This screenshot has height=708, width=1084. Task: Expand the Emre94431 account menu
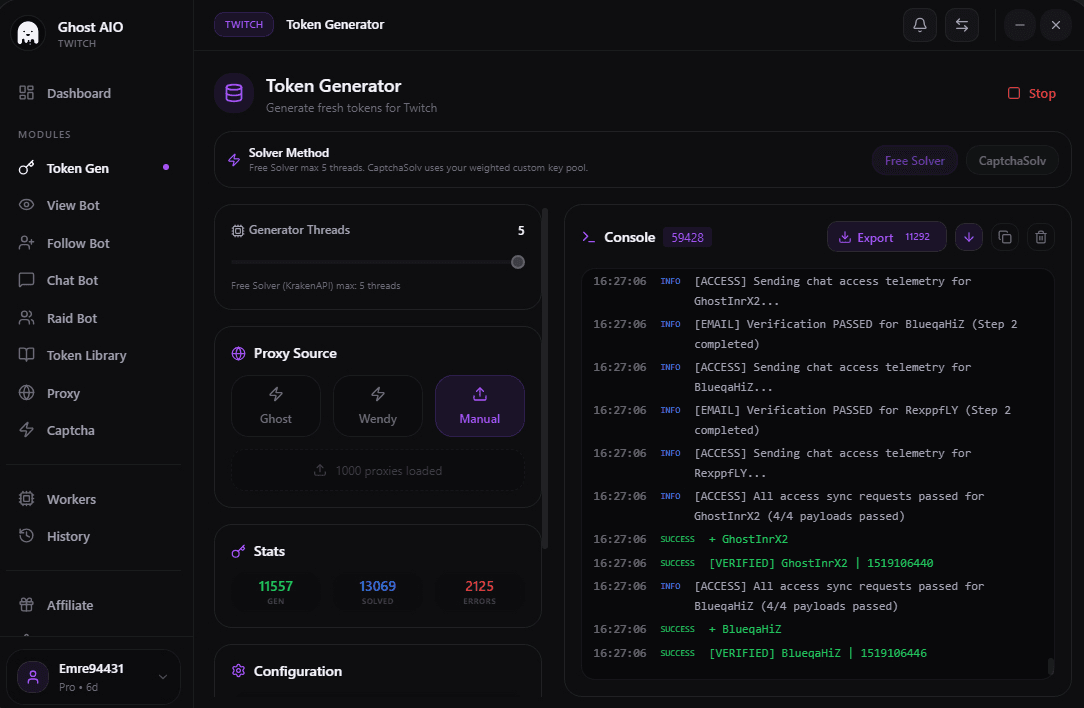point(93,677)
